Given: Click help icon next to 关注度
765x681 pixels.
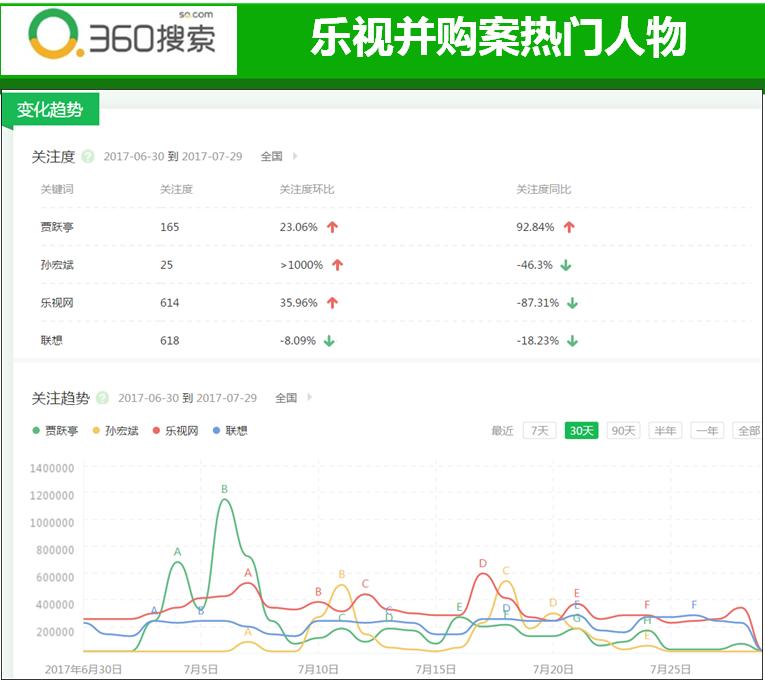Looking at the screenshot, I should click(x=88, y=157).
